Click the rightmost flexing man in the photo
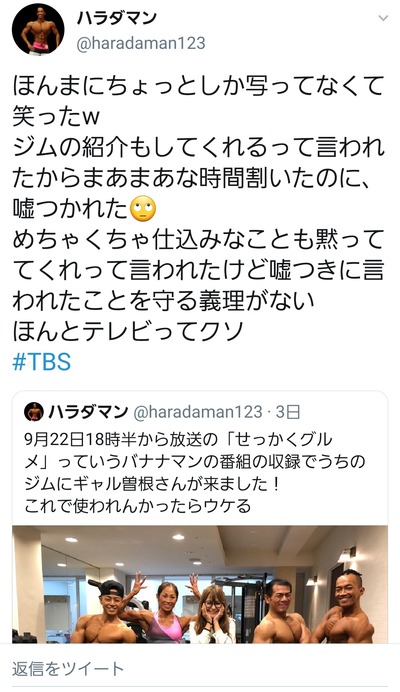Image resolution: width=400 pixels, height=692 pixels. pos(345,607)
